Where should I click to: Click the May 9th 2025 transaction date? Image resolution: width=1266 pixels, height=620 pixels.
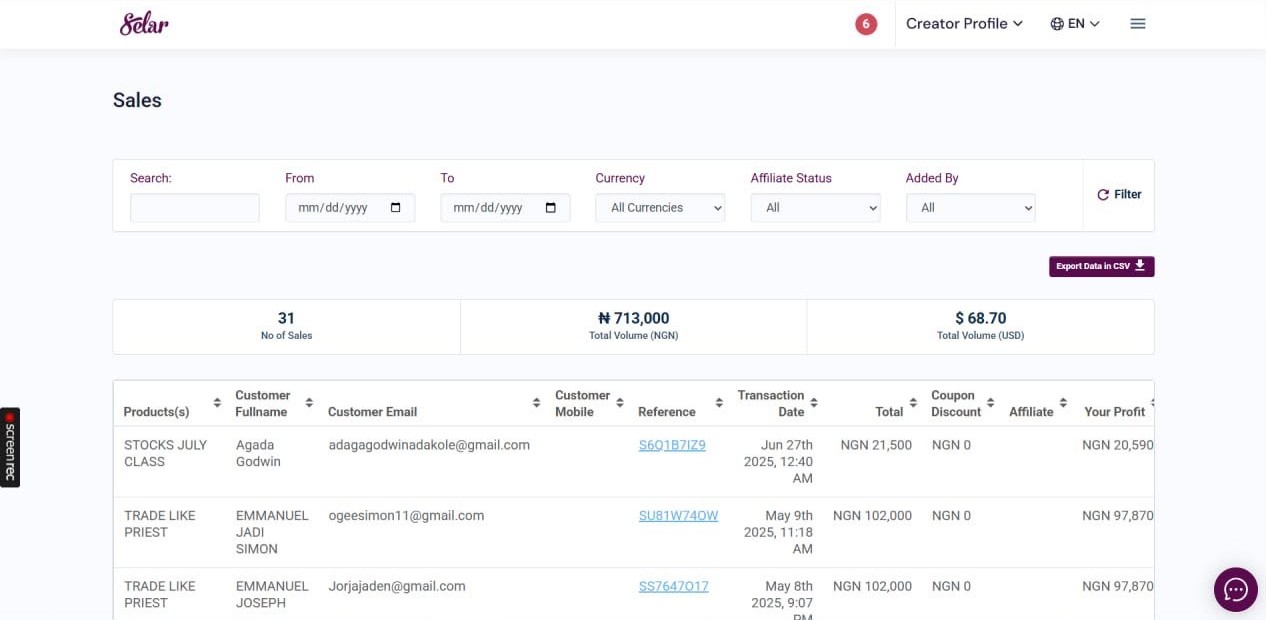tap(778, 532)
